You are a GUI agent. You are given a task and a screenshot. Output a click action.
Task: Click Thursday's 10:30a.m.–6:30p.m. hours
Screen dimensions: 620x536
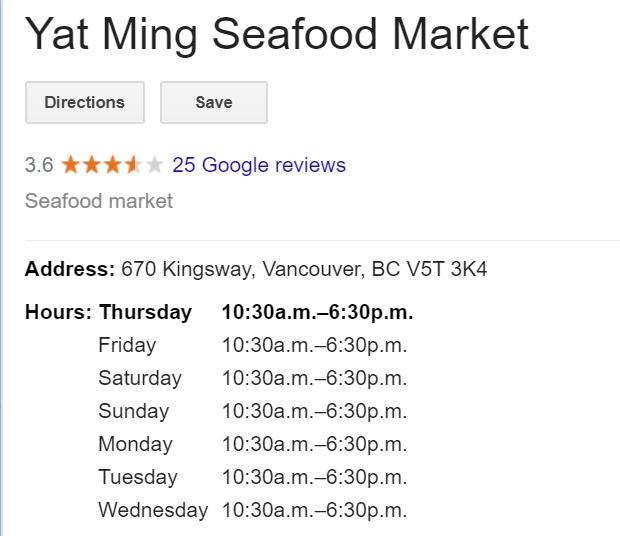pos(317,312)
